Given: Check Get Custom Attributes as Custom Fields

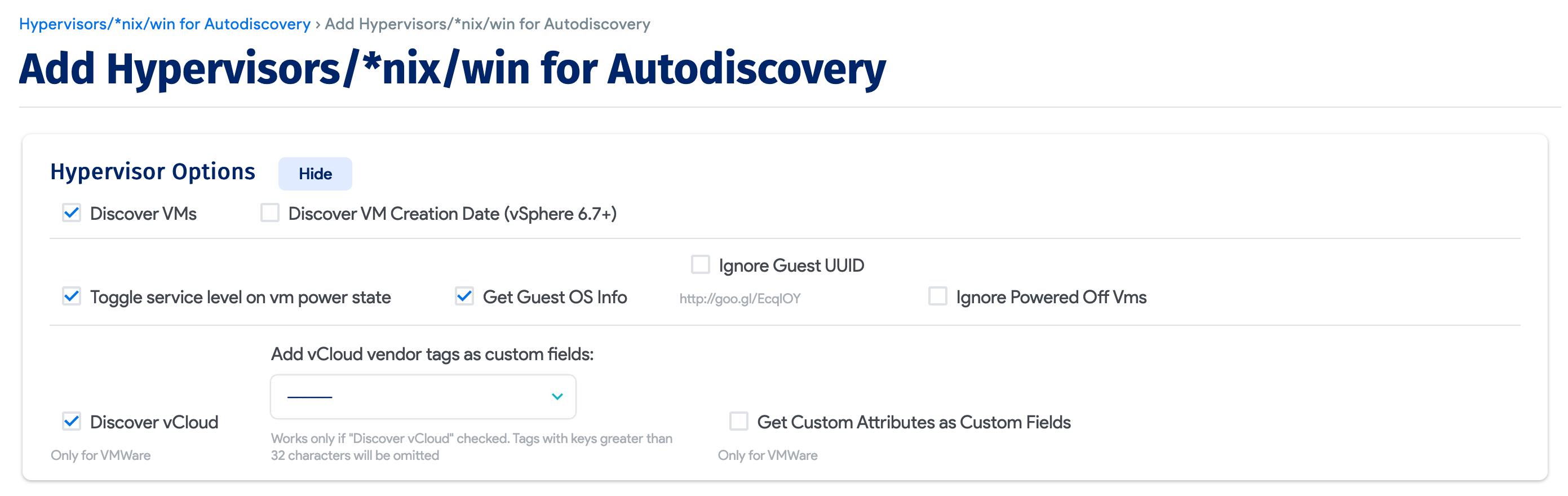Looking at the screenshot, I should click(738, 421).
